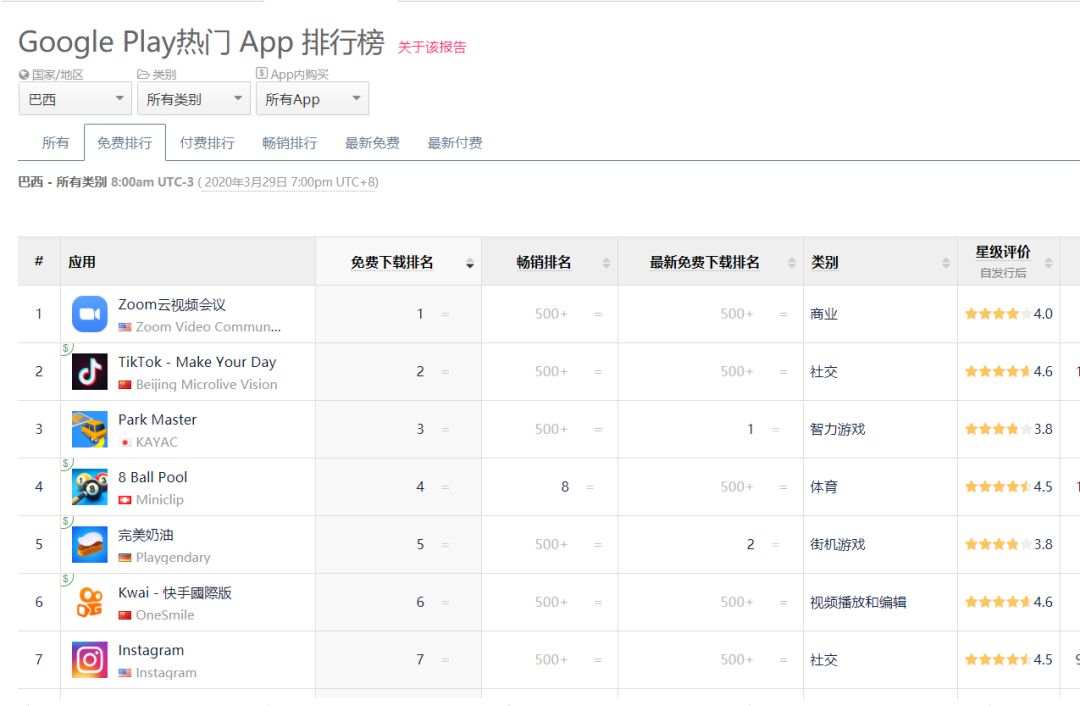
Task: Click the 完美奶油 app icon
Action: [89, 544]
